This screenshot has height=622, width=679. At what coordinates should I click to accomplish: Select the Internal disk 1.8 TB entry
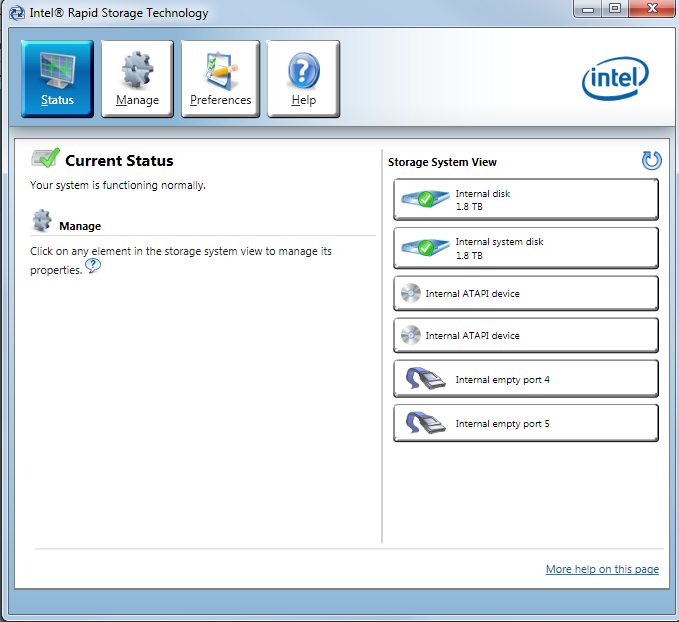(526, 199)
